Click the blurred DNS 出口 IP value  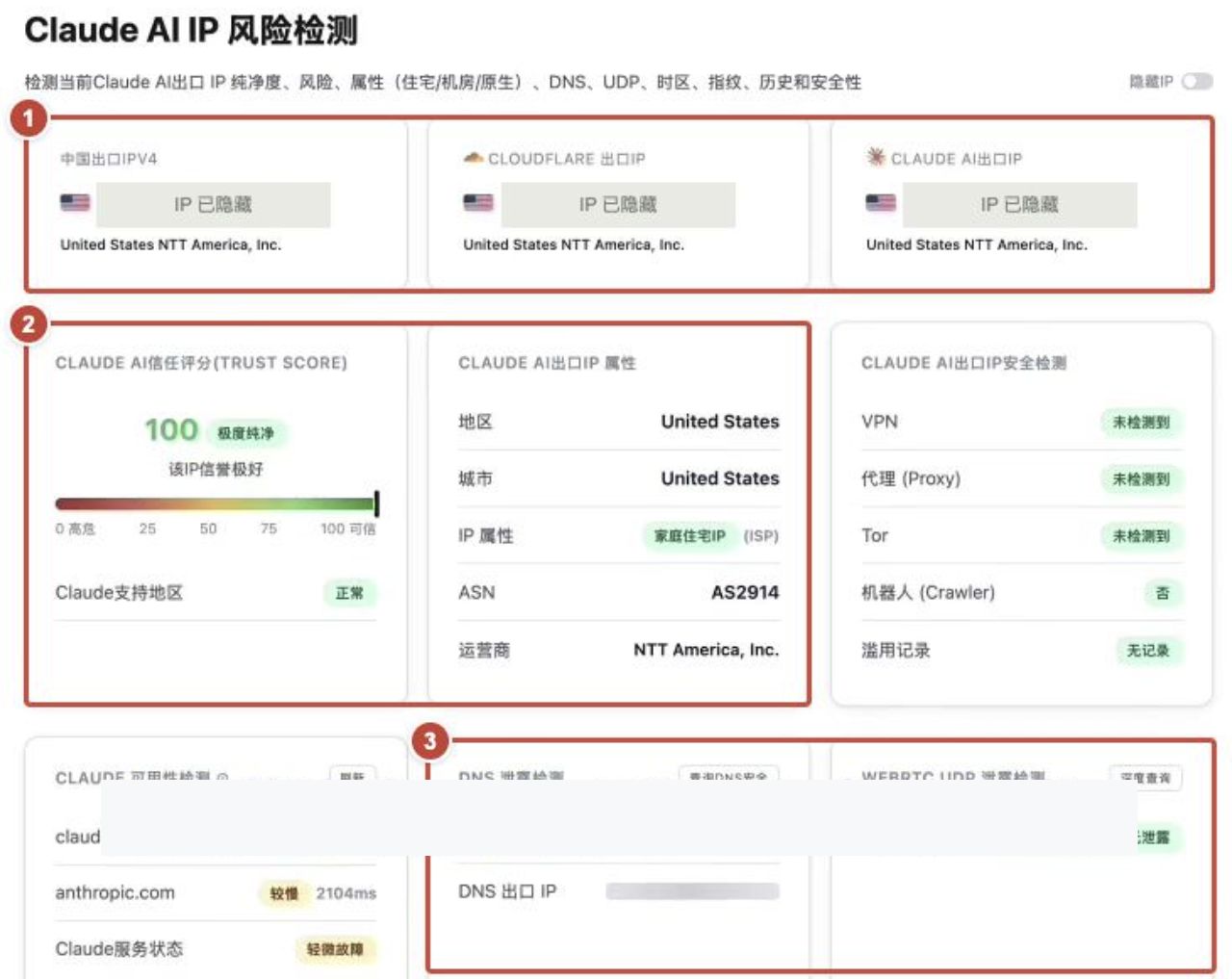coord(692,891)
